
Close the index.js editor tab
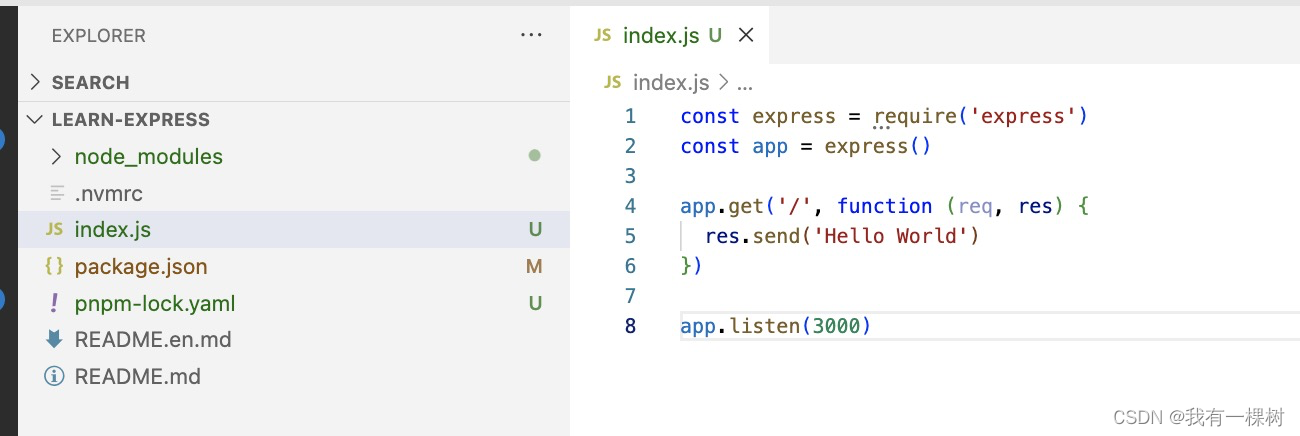(x=745, y=36)
